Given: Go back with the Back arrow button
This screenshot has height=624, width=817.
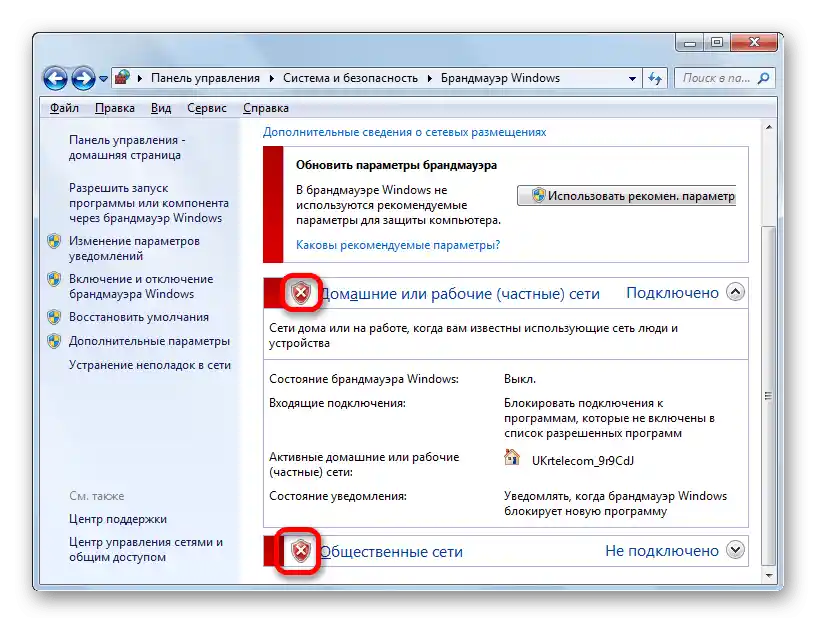Looking at the screenshot, I should (56, 79).
